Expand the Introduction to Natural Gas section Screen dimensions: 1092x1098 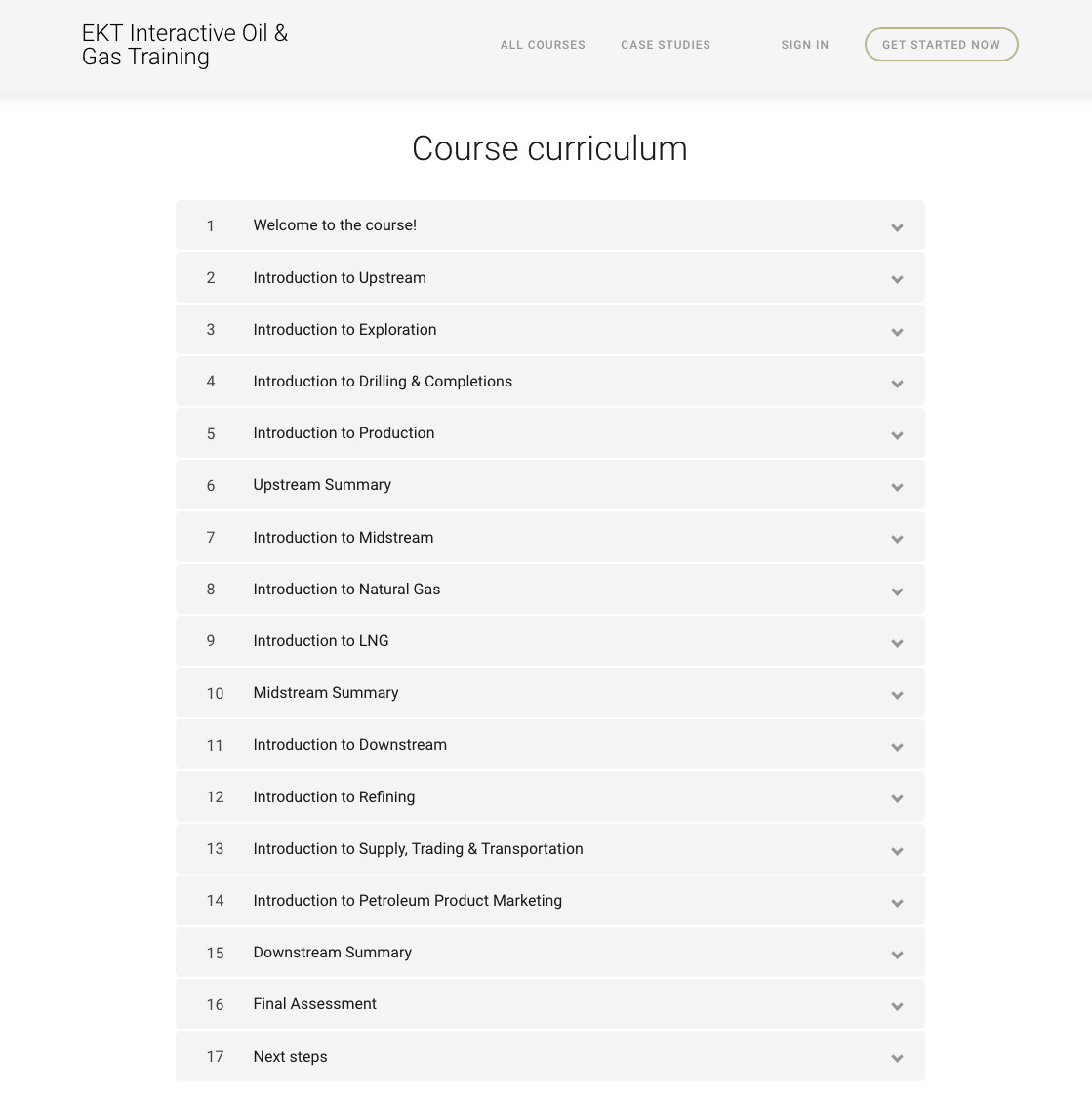[897, 591]
